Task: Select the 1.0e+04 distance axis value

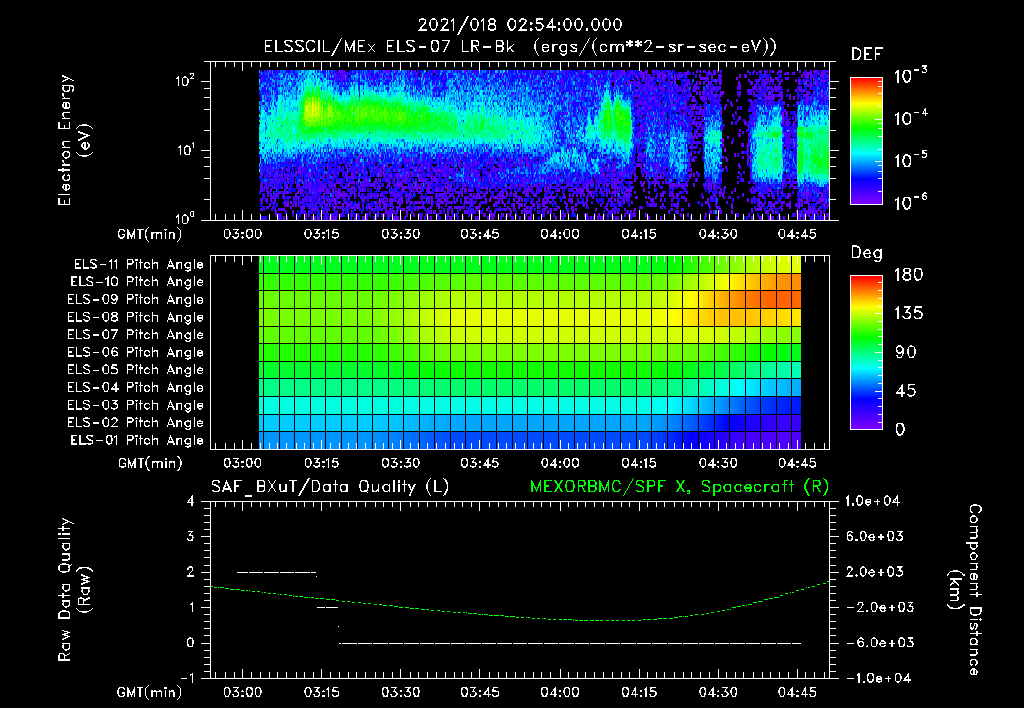Action: [872, 501]
